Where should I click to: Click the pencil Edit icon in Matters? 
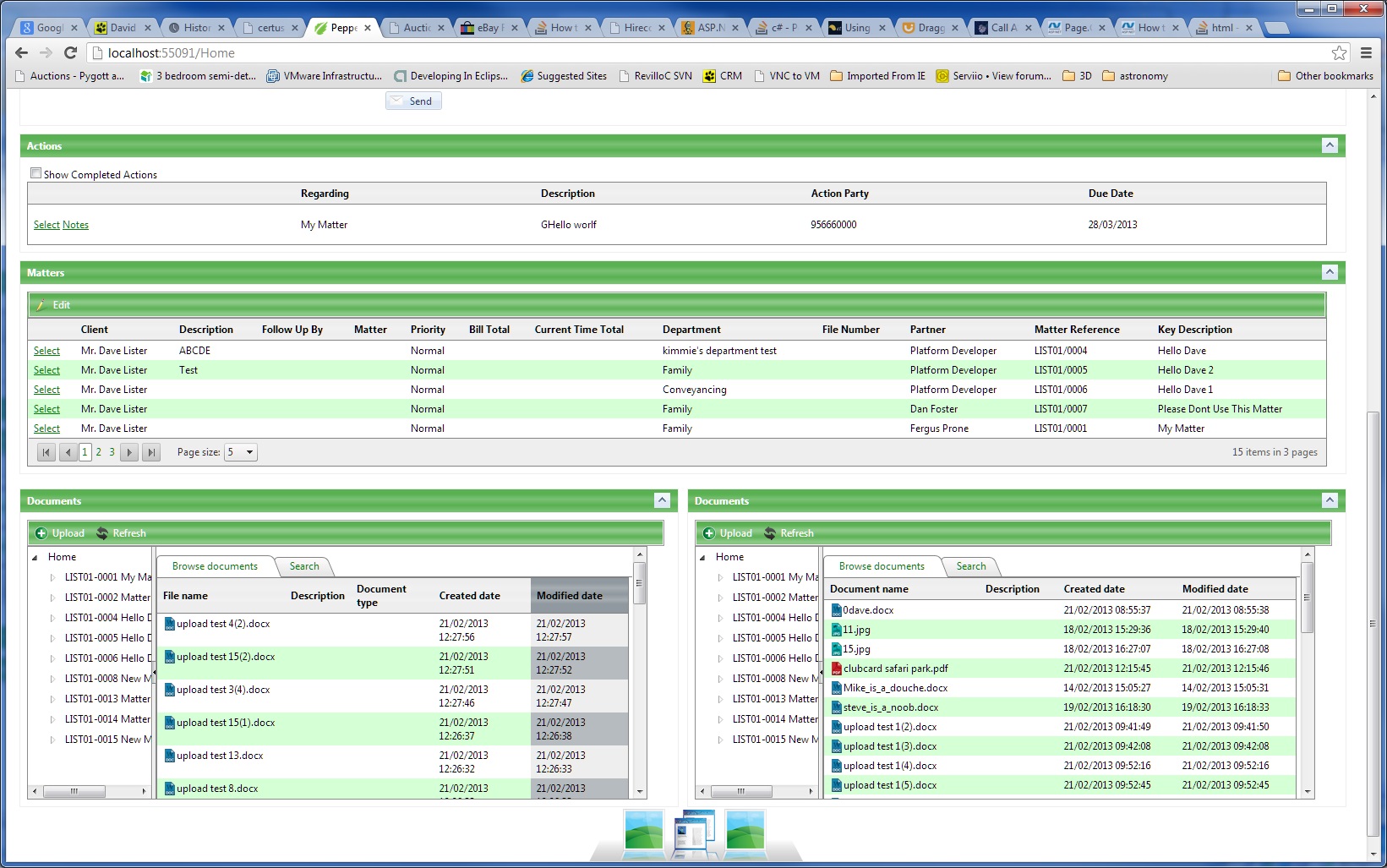pos(41,305)
